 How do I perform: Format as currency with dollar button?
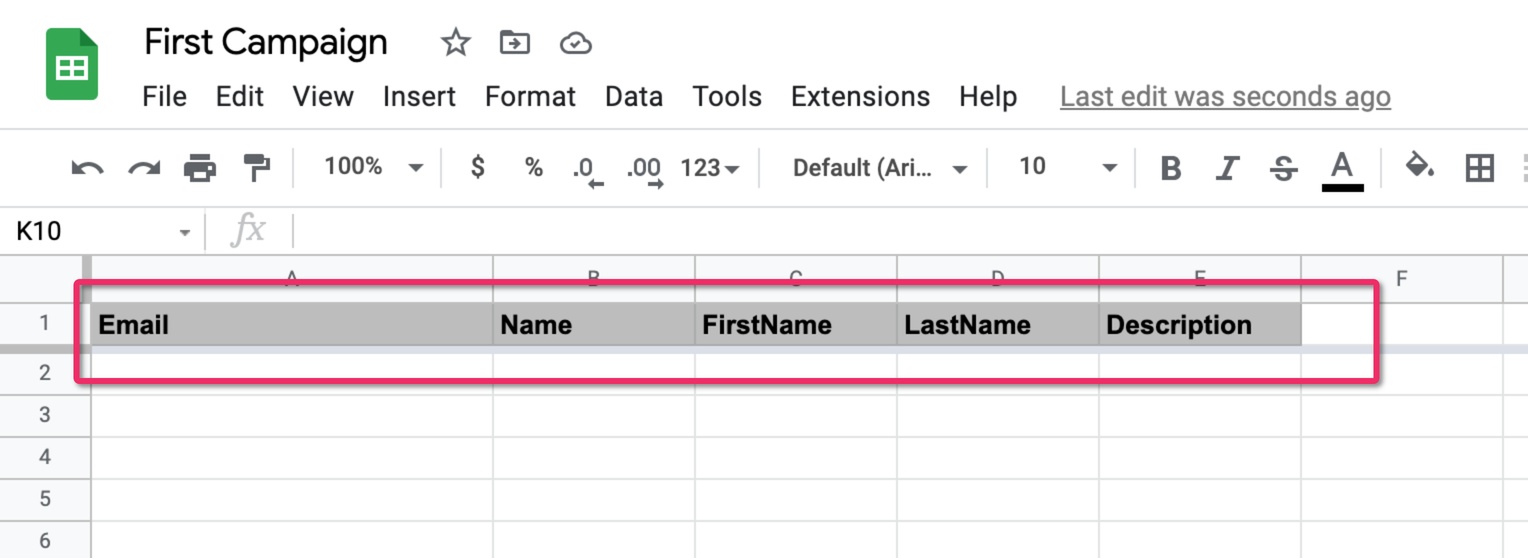[478, 167]
